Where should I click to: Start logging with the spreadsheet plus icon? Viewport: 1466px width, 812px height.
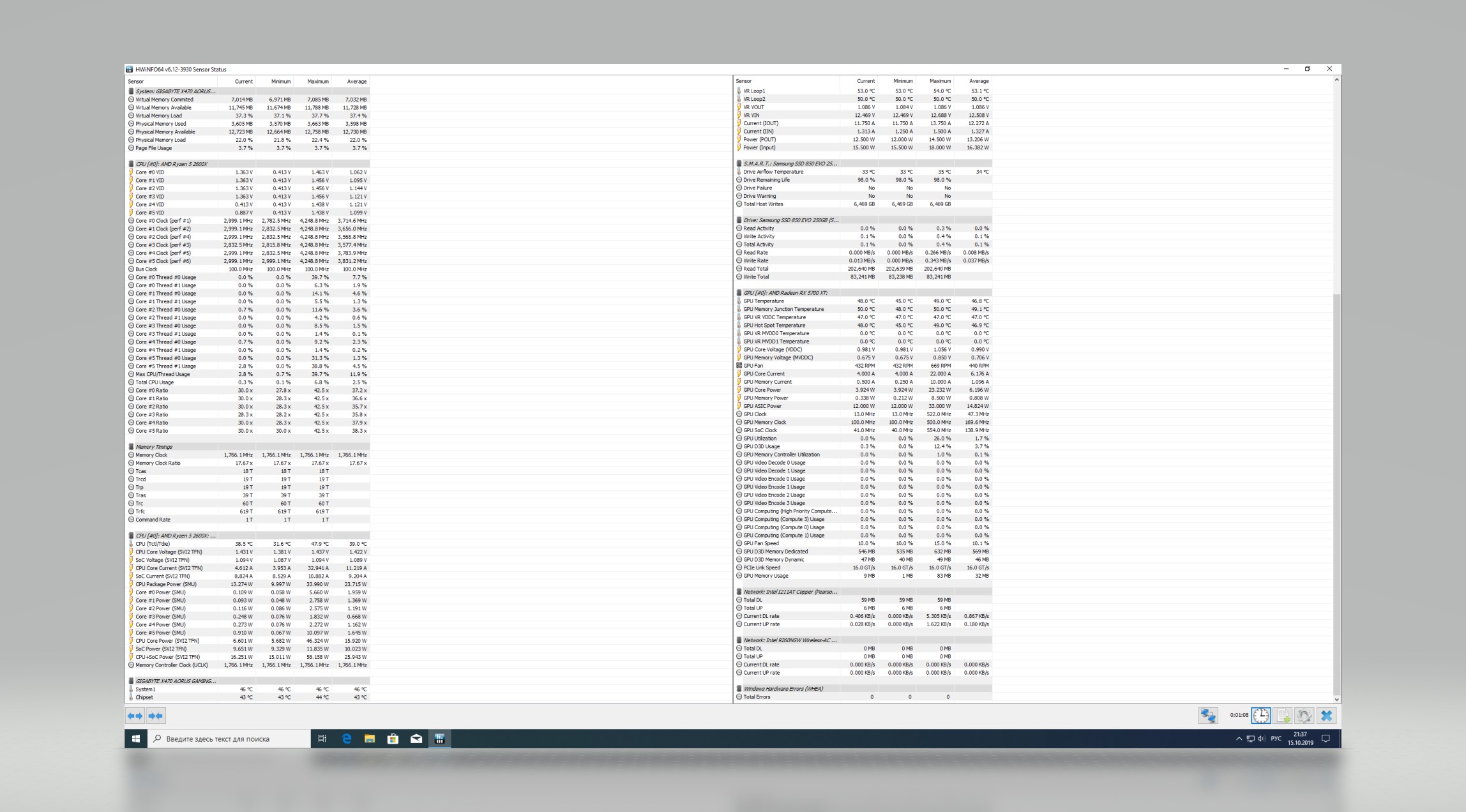(x=1283, y=716)
